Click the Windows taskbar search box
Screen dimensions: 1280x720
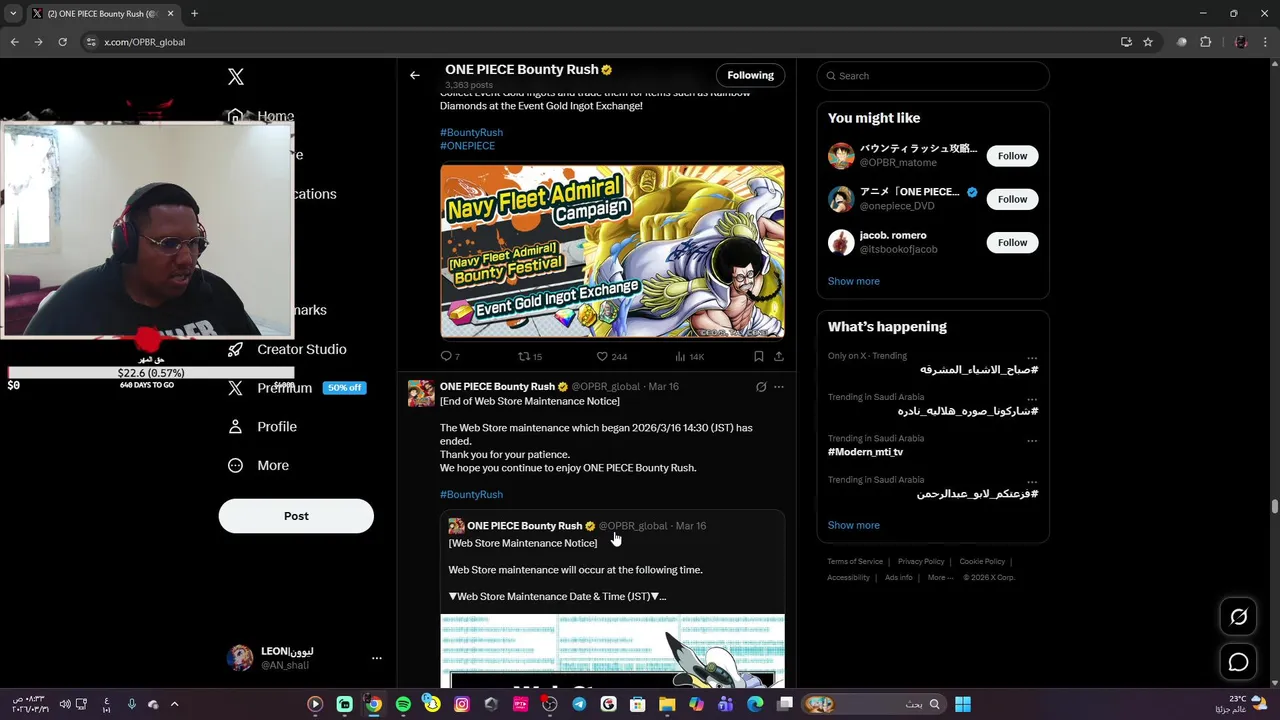874,704
